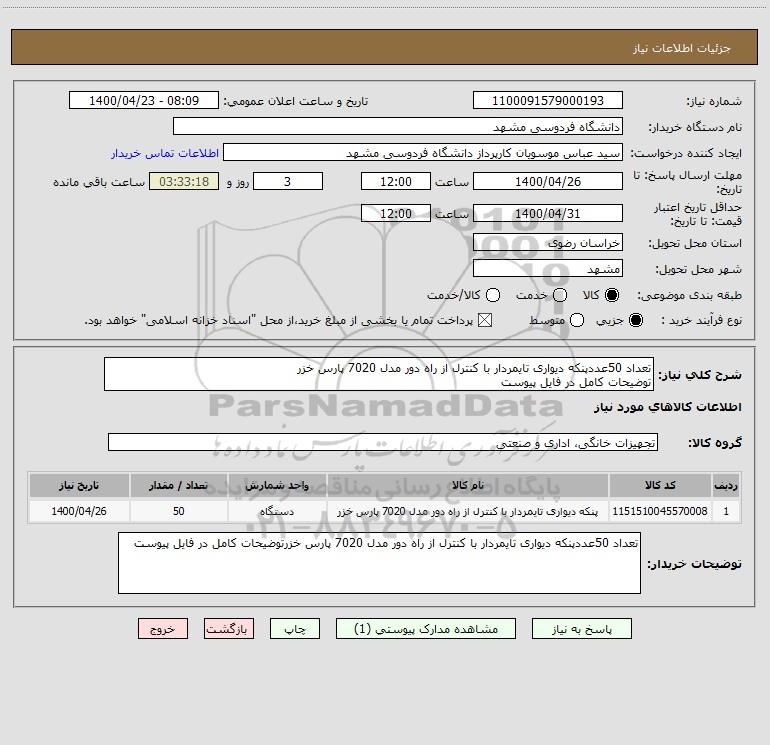Click the delivery province field خراسان رضوی
The image size is (770, 745).
[548, 243]
